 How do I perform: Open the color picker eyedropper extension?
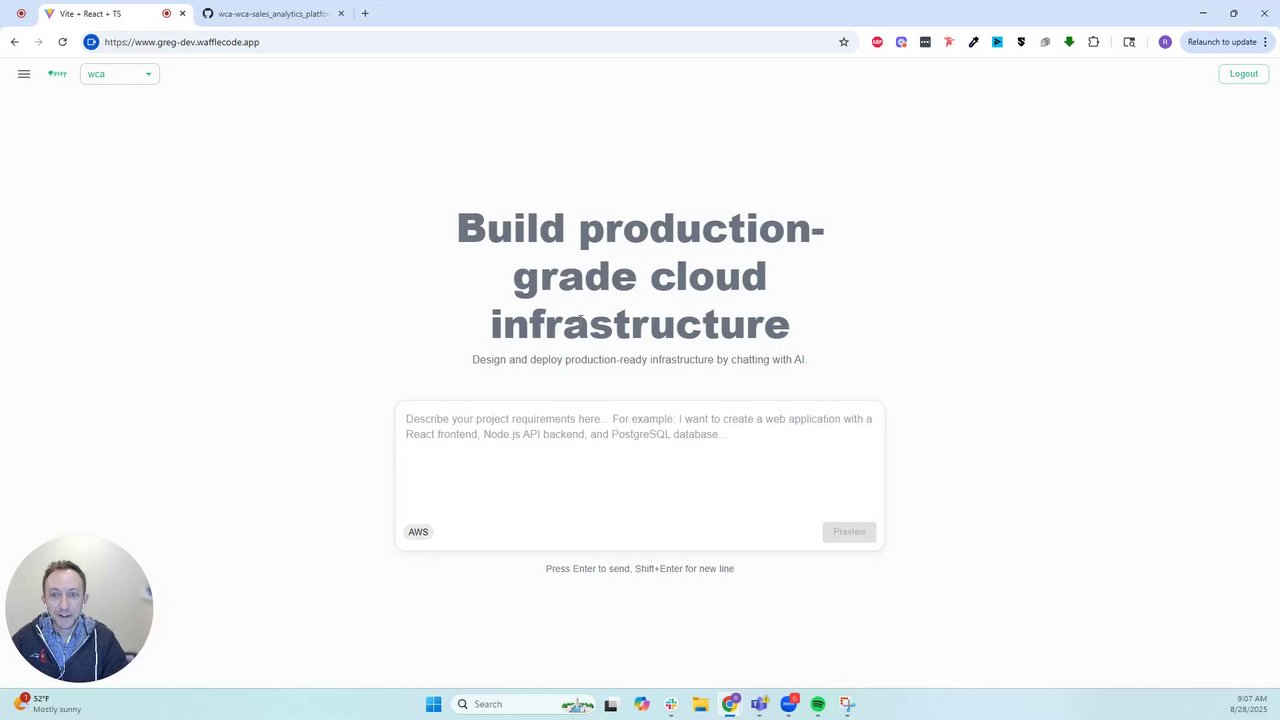(973, 42)
